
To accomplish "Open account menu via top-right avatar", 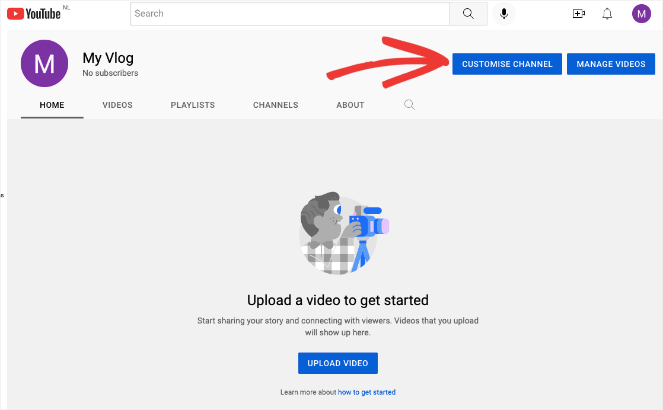I will click(641, 14).
